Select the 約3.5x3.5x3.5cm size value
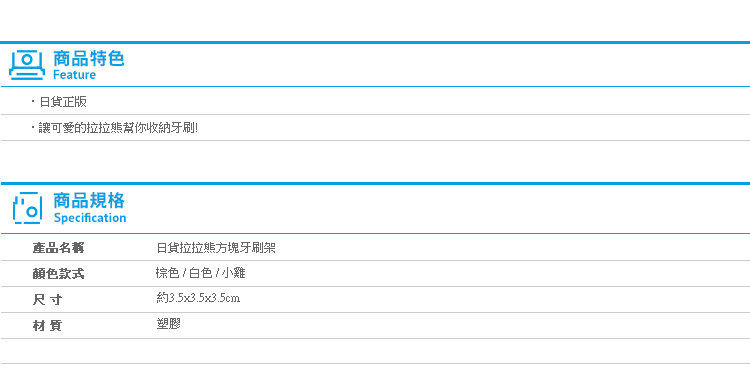Screen dimensions: 750x385 click(198, 298)
